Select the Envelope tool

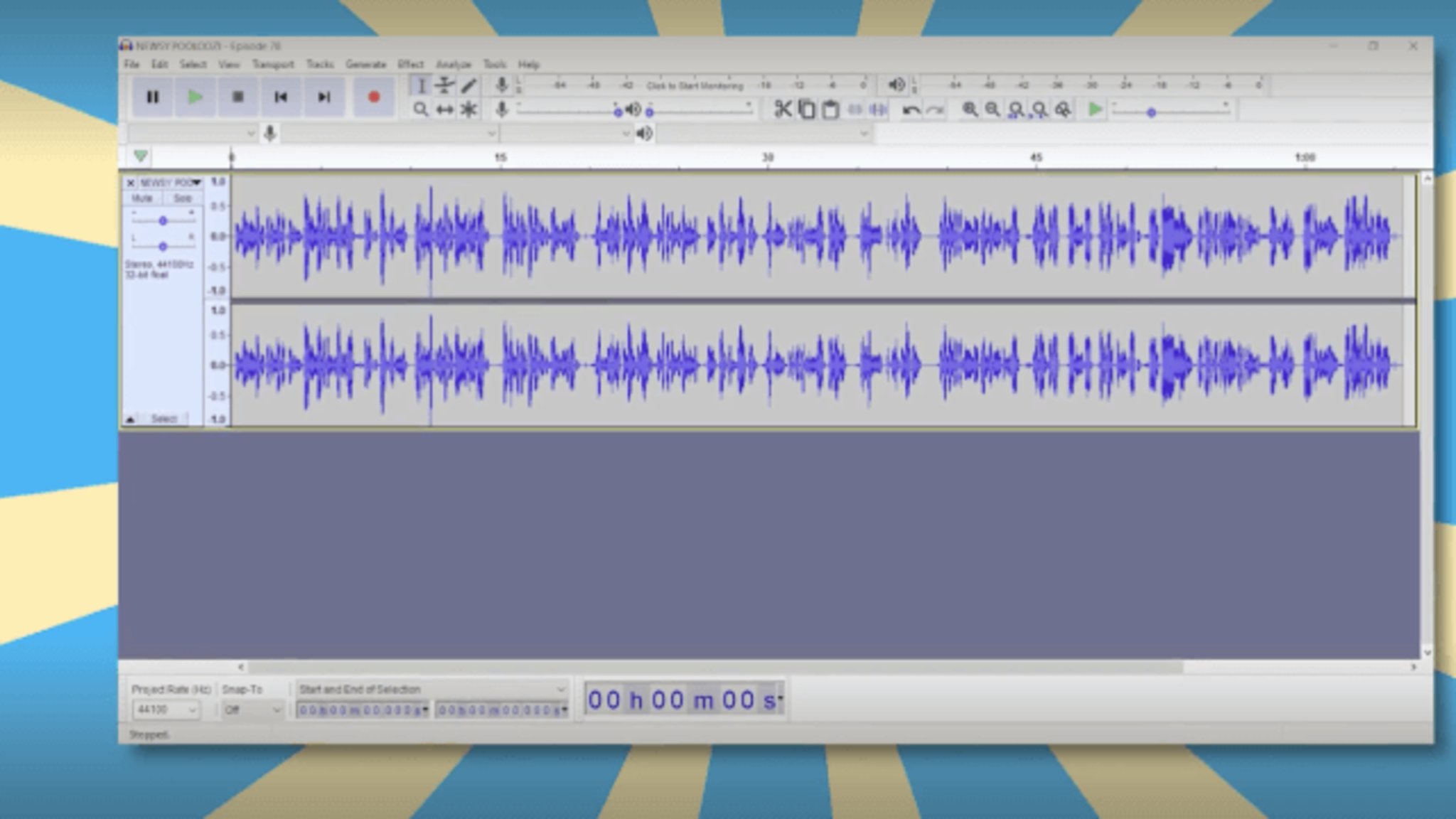pyautogui.click(x=445, y=86)
